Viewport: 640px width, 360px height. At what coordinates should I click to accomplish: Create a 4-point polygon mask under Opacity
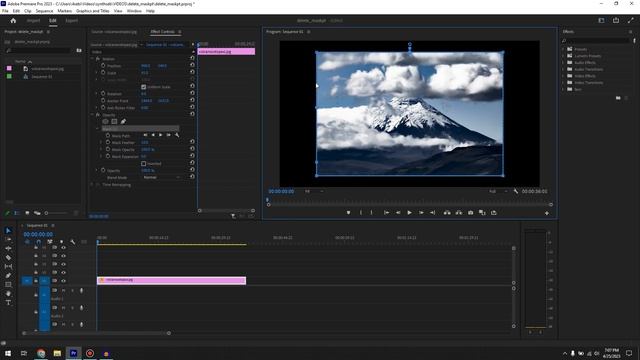[114, 121]
